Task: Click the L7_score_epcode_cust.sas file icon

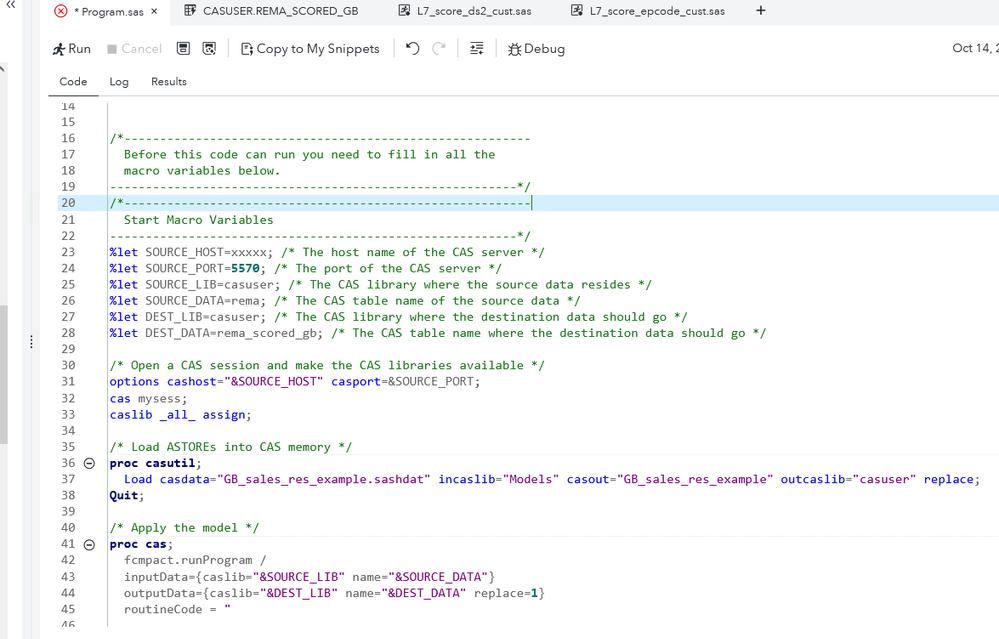Action: [576, 11]
